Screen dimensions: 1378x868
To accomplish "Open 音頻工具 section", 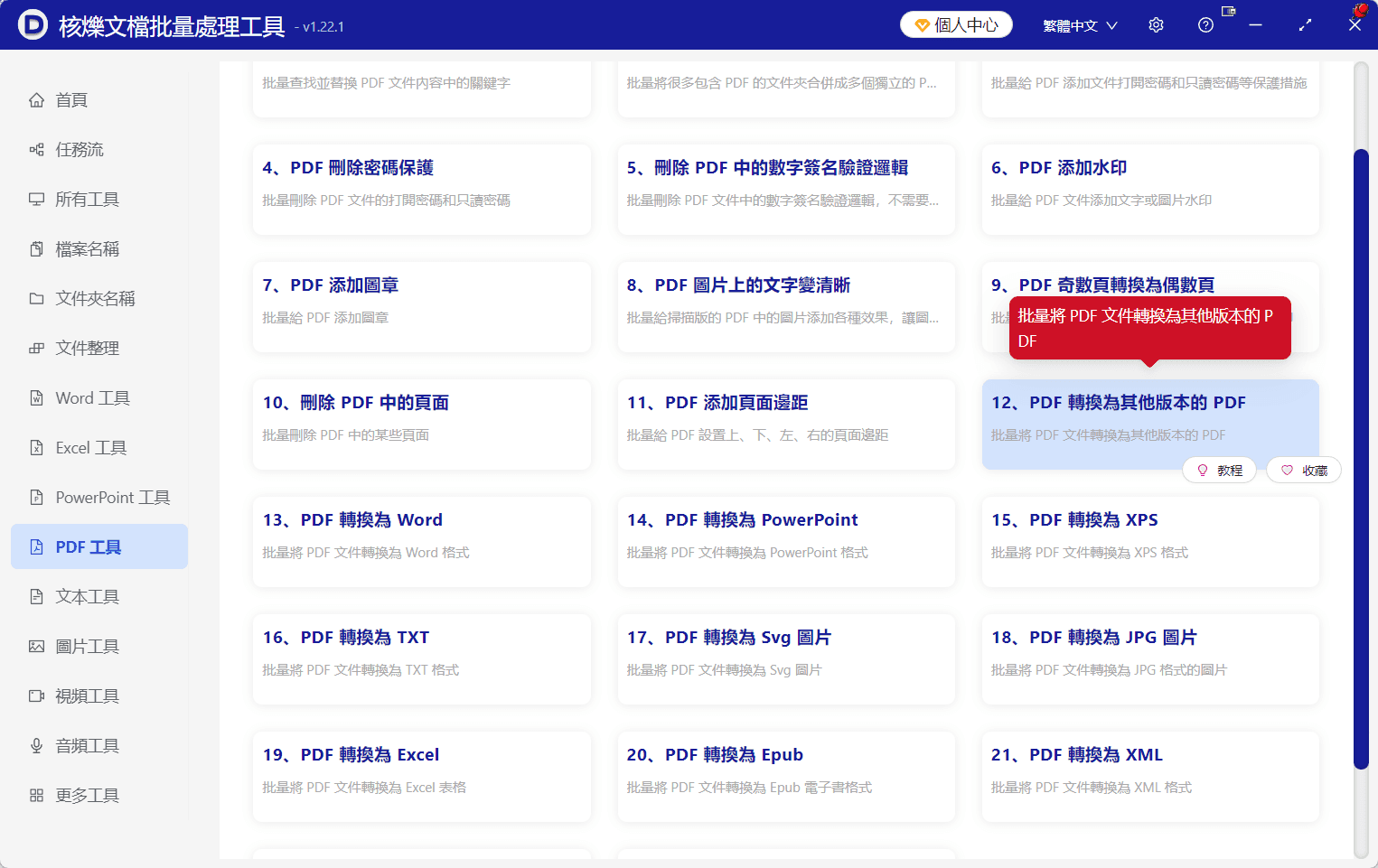I will coord(99,746).
